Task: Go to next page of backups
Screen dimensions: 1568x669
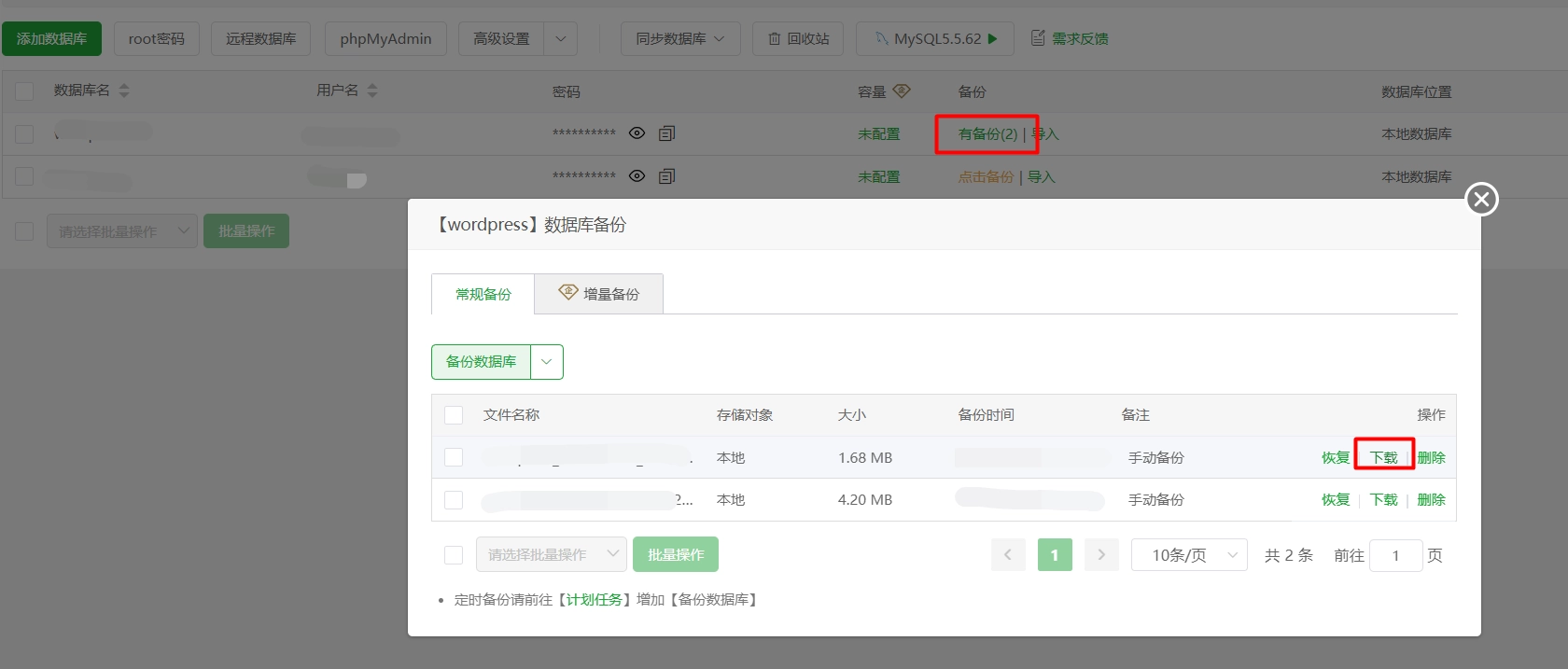Action: tap(1101, 554)
